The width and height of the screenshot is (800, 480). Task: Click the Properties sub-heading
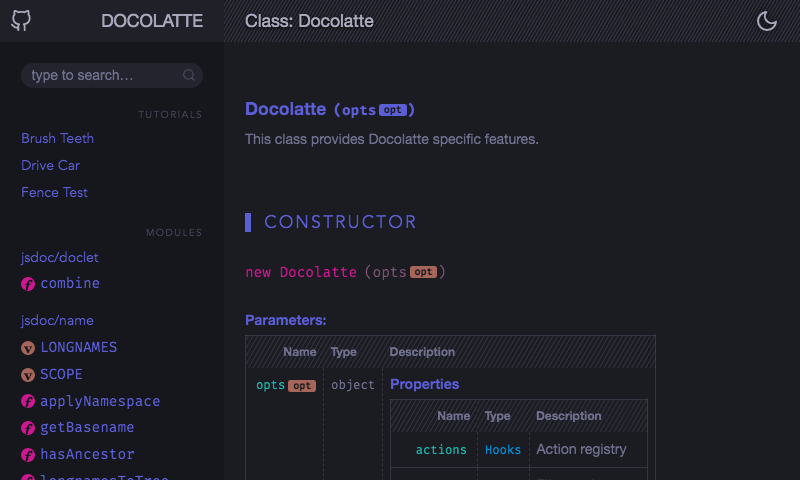pos(424,384)
